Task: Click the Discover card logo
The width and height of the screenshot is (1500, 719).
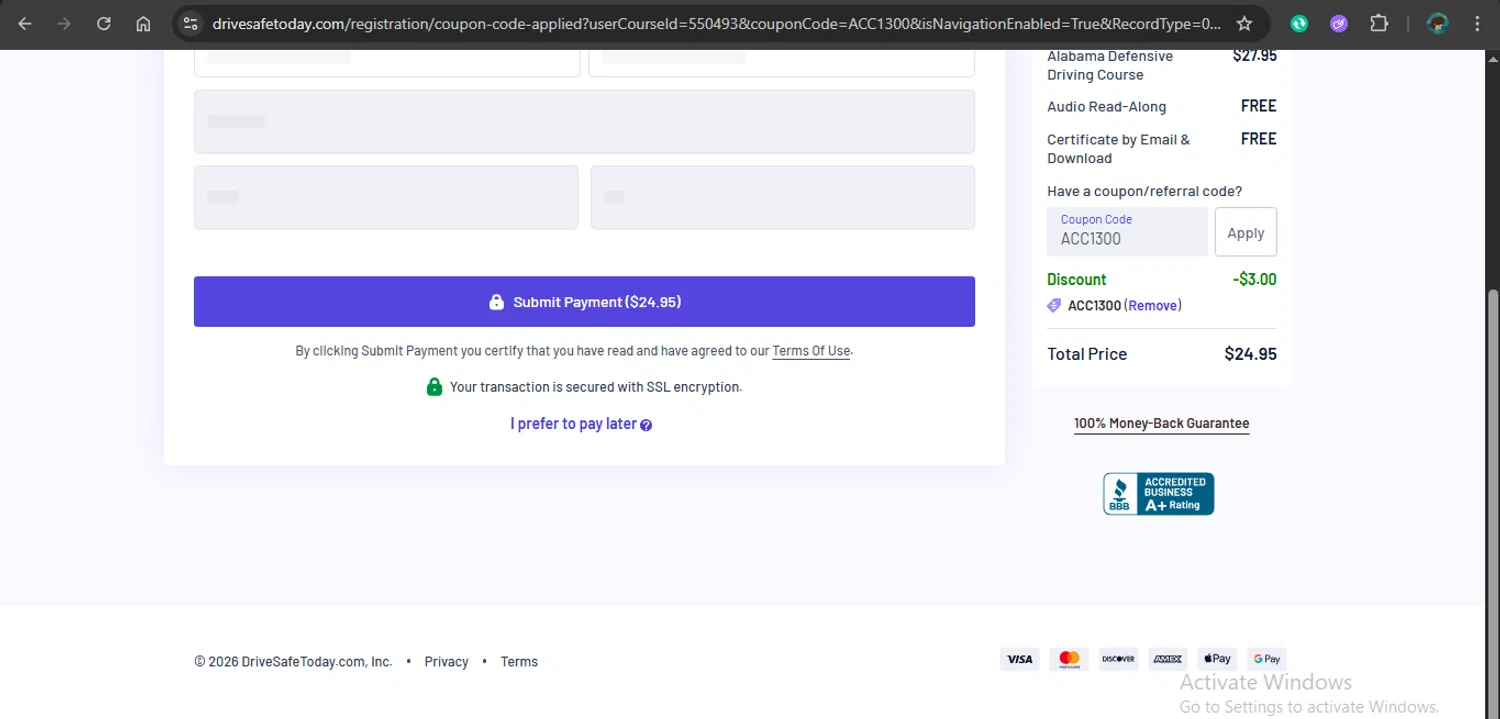Action: coord(1118,659)
